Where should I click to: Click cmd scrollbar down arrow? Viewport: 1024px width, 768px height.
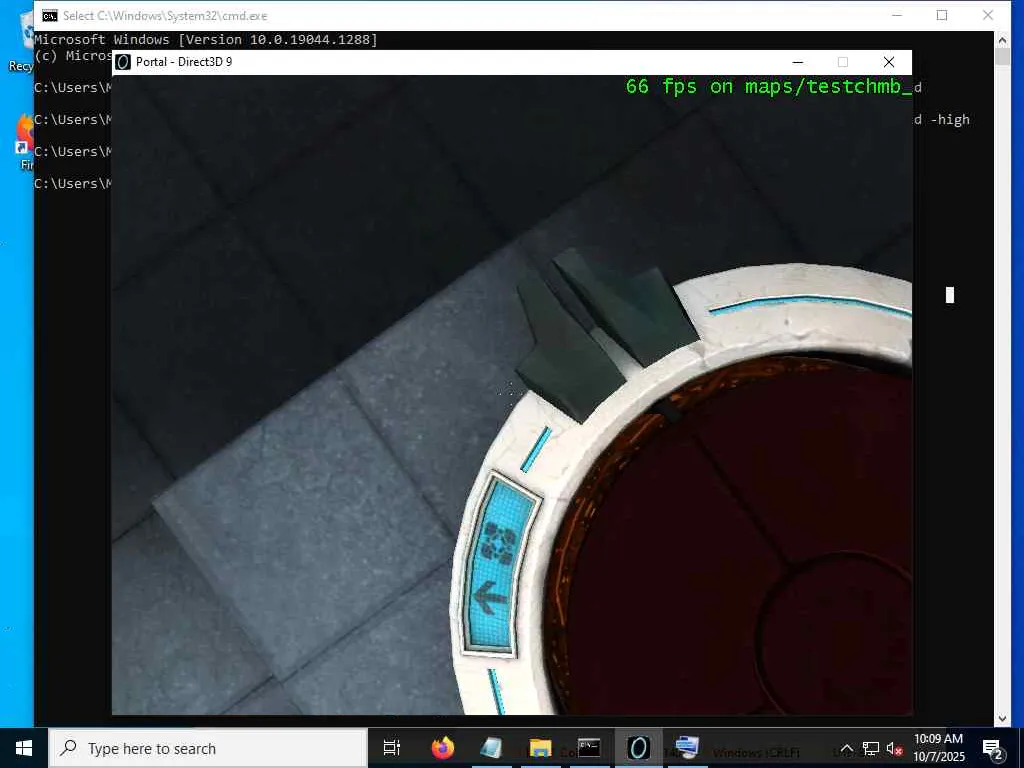coord(1002,719)
